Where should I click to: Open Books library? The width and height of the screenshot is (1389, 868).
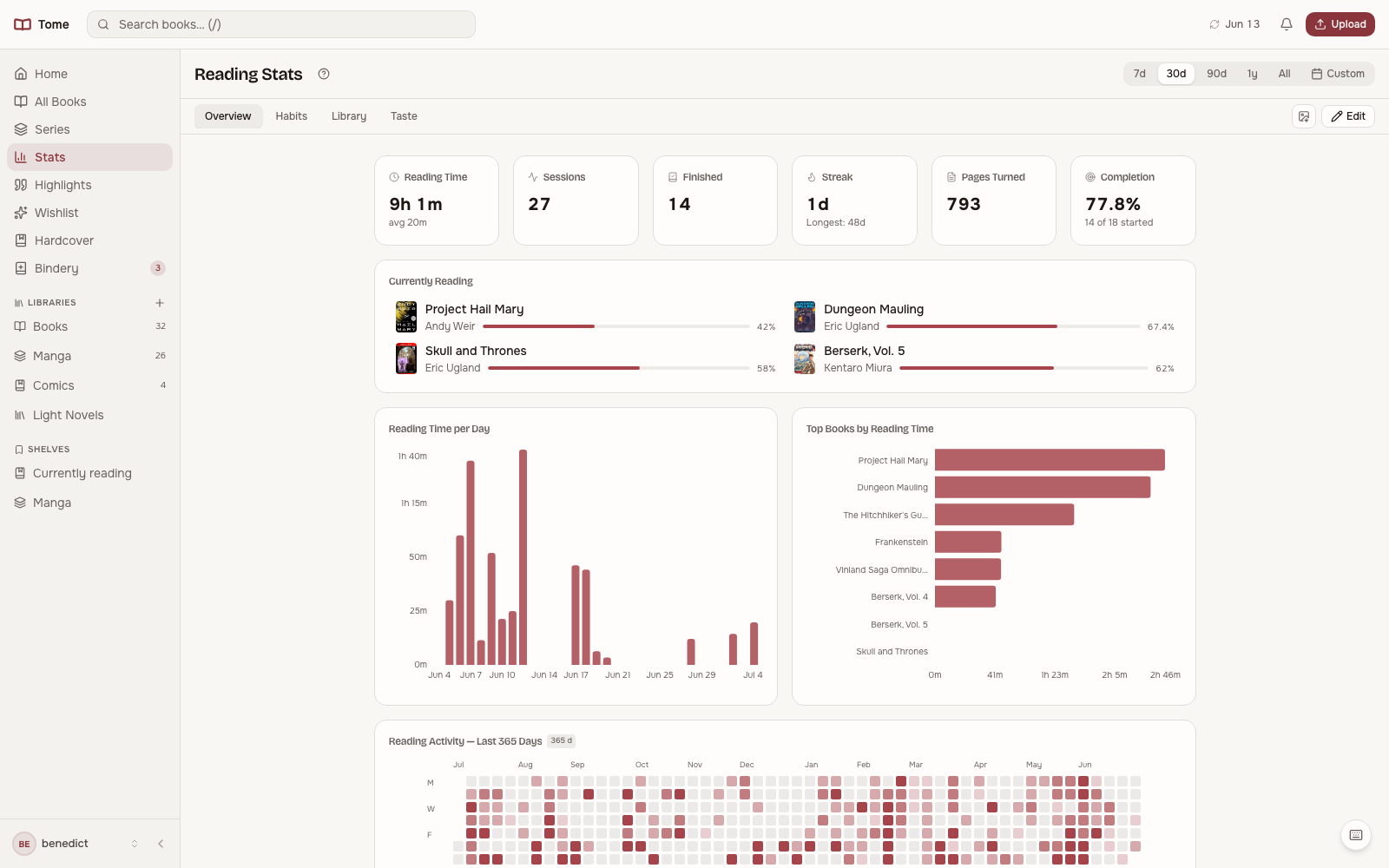(x=90, y=326)
